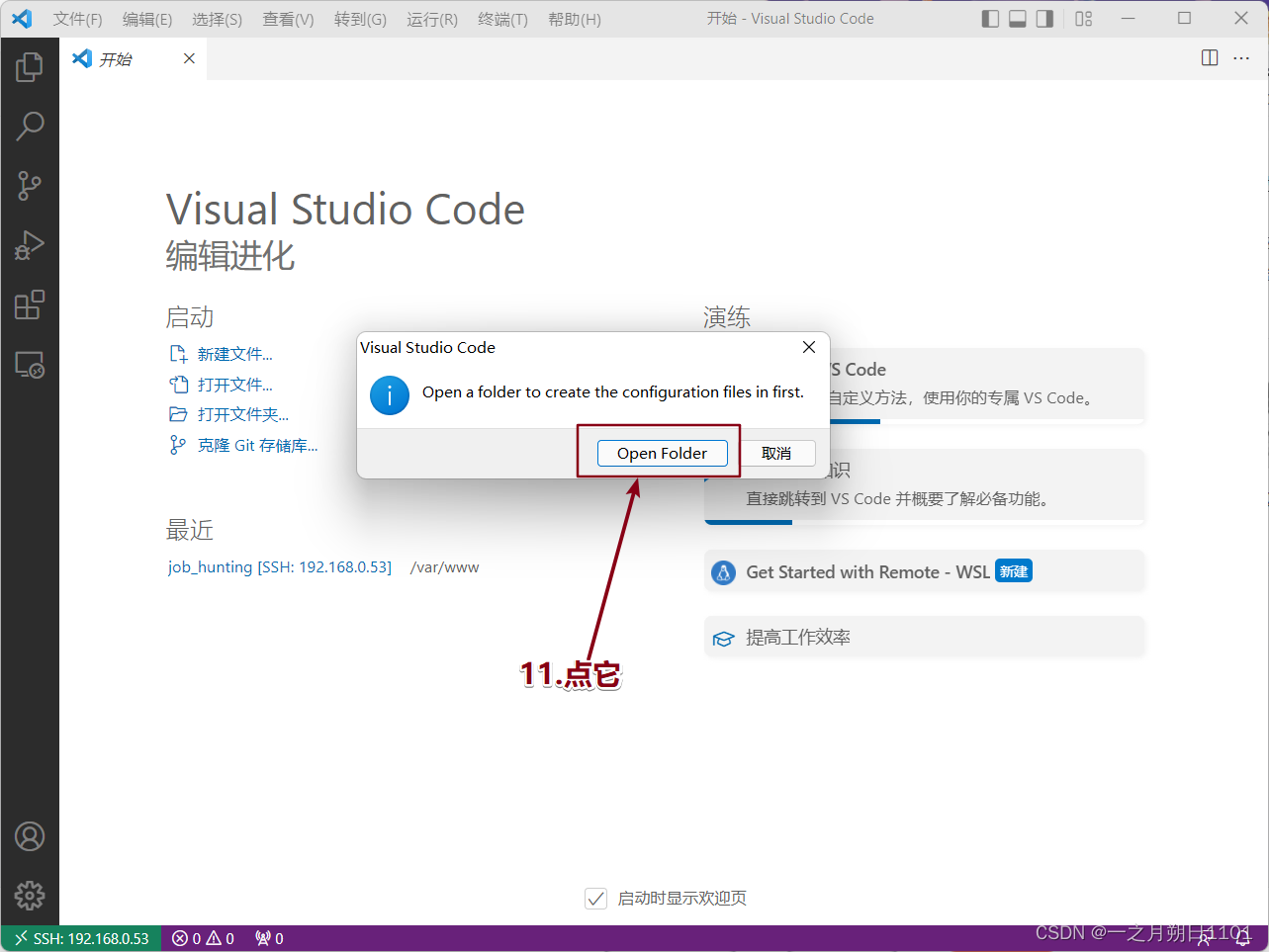Toggle the bottom panel layout icon
The height and width of the screenshot is (952, 1269).
click(1018, 19)
